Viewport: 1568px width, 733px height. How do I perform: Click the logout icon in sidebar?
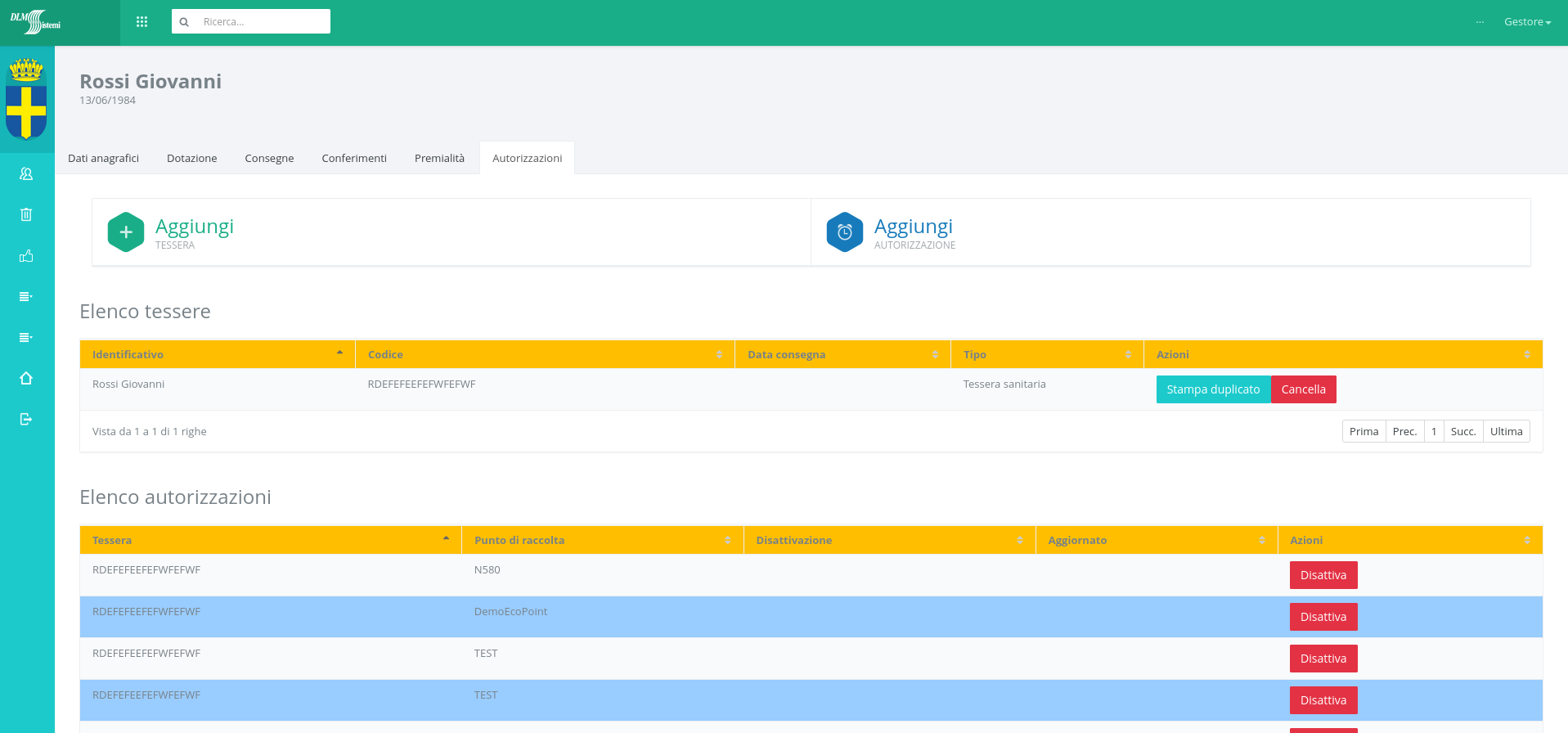[26, 419]
